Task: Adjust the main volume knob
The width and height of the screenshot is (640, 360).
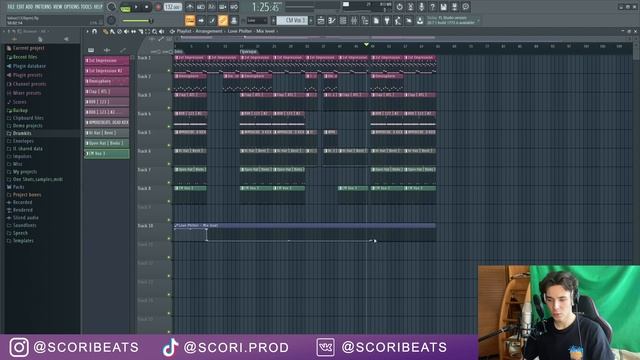Action: [x=111, y=7]
